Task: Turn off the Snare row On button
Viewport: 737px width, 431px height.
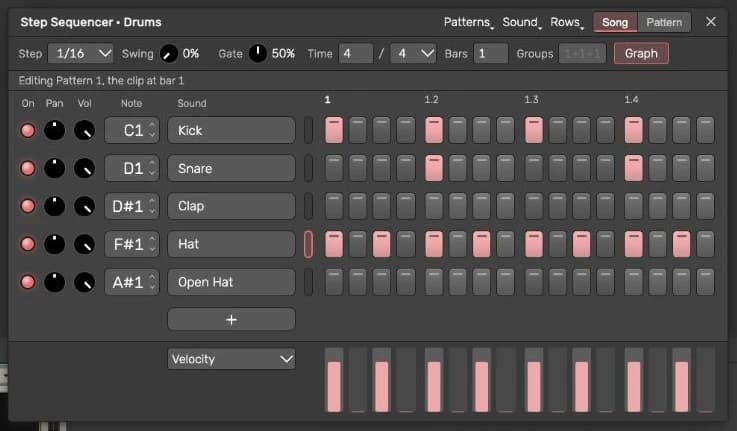Action: tap(28, 168)
